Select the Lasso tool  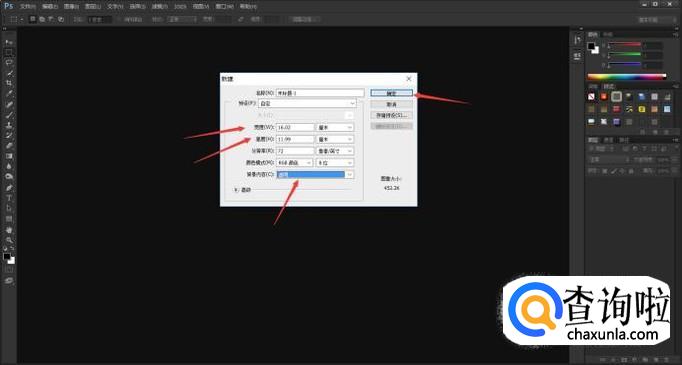[9, 63]
